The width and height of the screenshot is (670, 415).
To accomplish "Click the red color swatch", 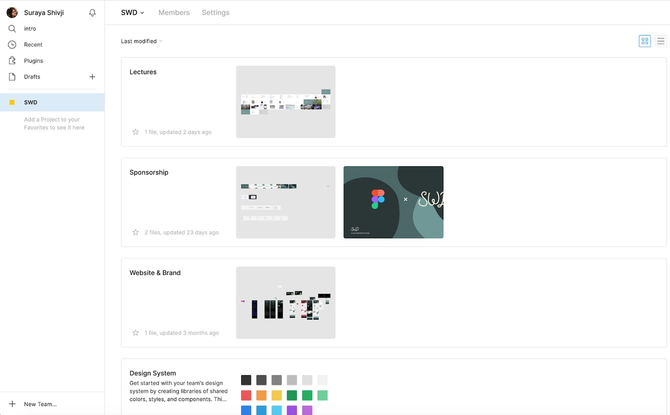I will (x=246, y=395).
